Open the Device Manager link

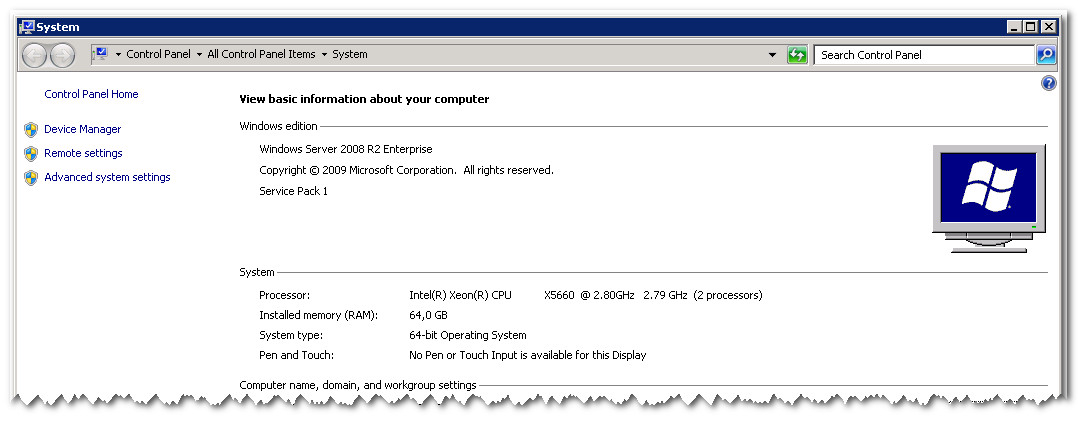[x=82, y=129]
